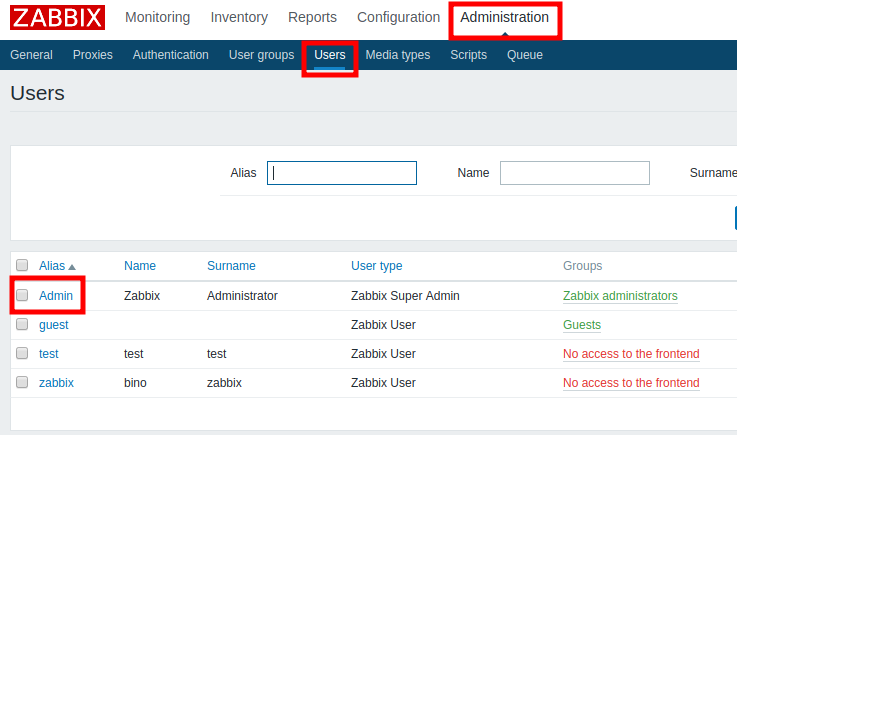The height and width of the screenshot is (725, 887).
Task: Check the guest user checkbox
Action: click(x=22, y=324)
